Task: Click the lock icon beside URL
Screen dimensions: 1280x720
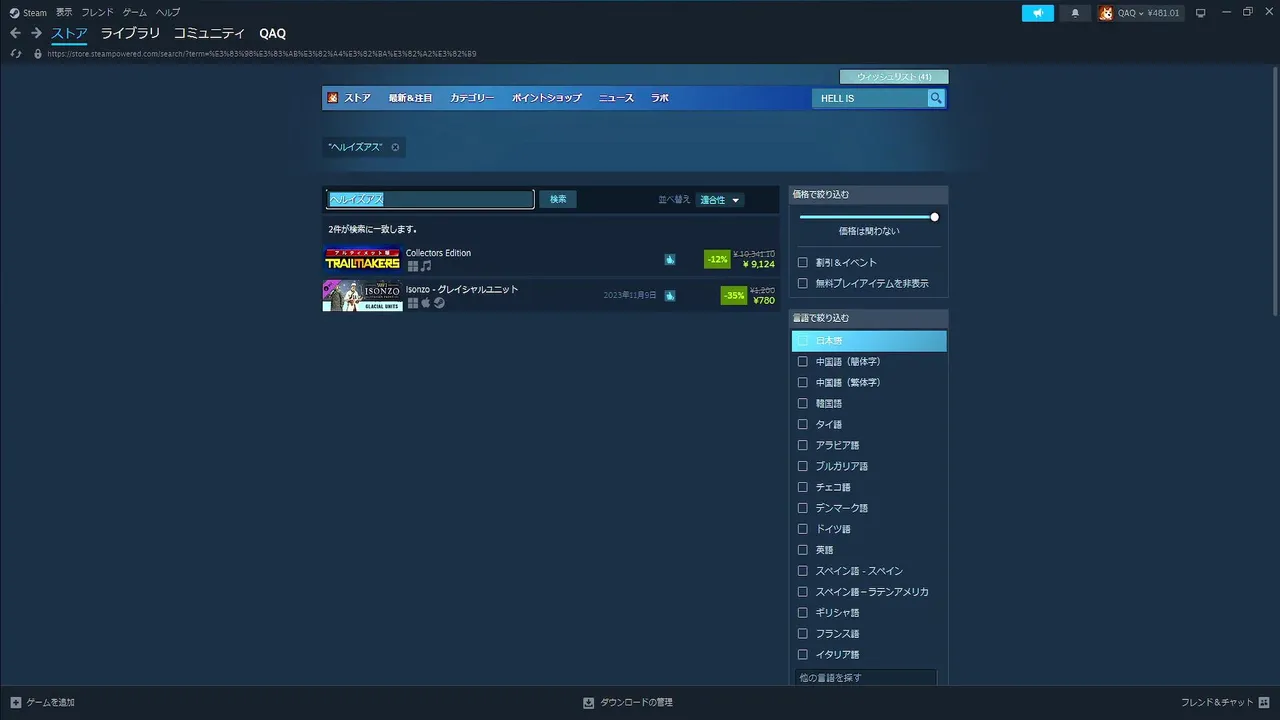Action: tap(38, 53)
